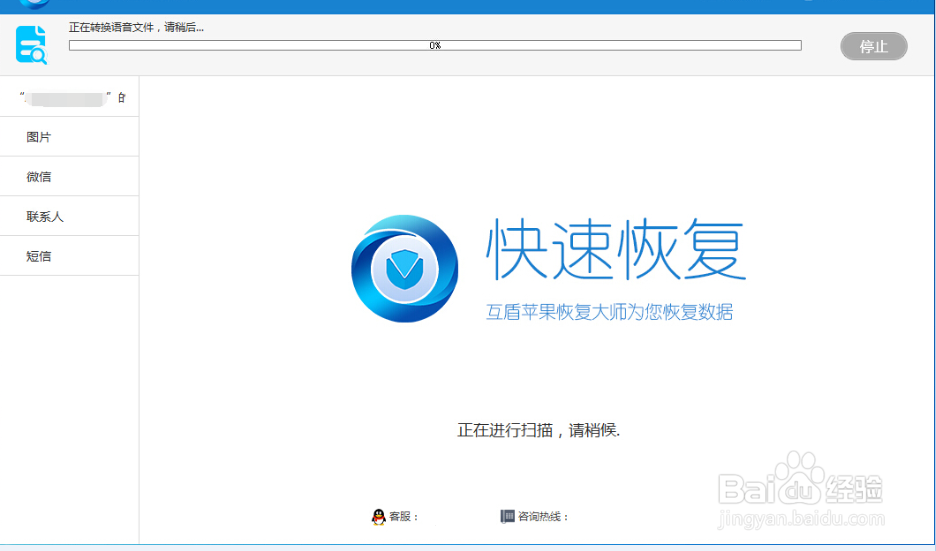This screenshot has height=551, width=936.
Task: Click the 正在转换语音文件 status text
Action: tap(136, 27)
